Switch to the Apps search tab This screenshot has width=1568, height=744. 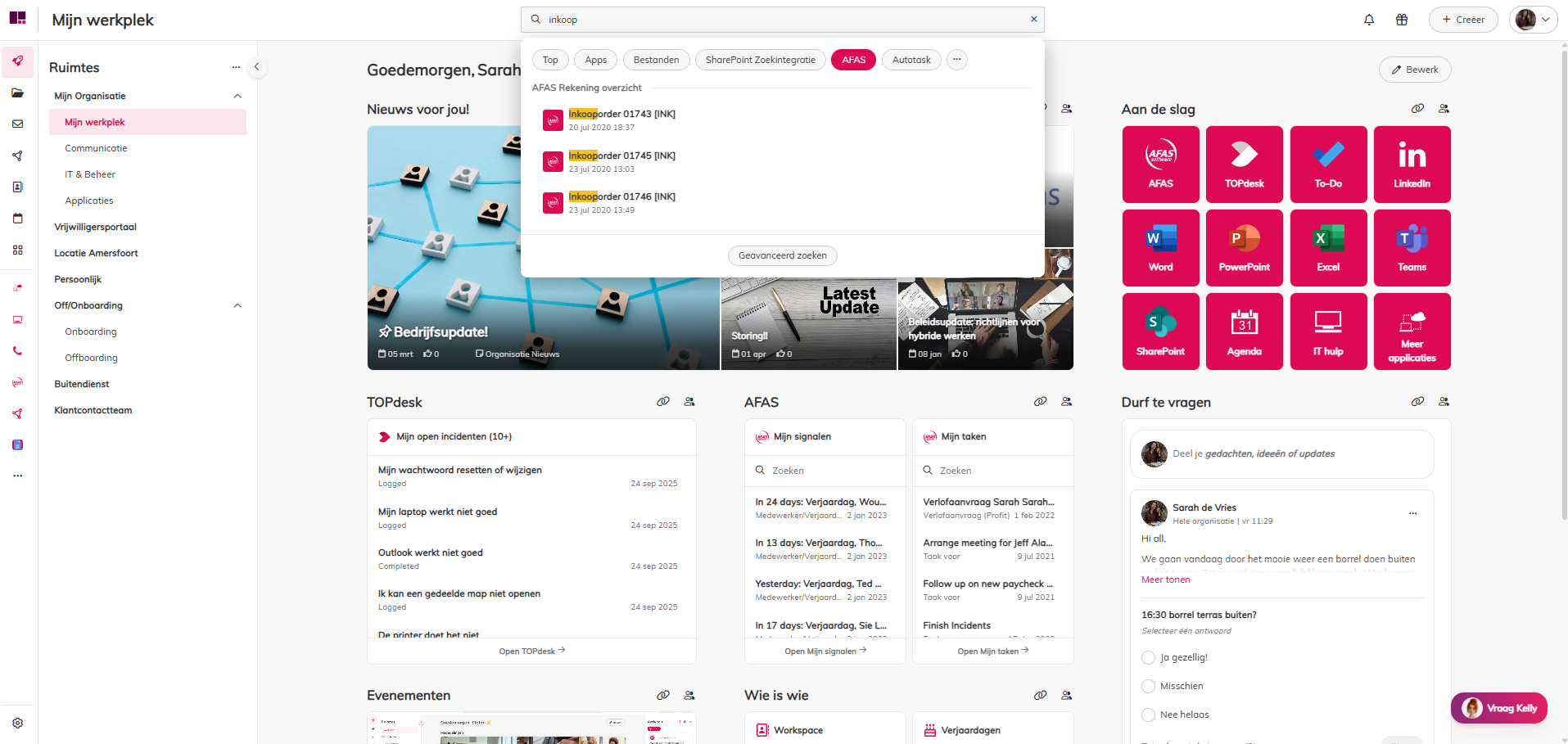[596, 60]
